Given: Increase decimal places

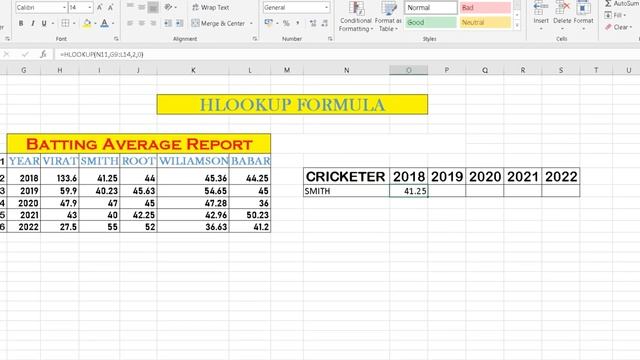Looking at the screenshot, I should [x=313, y=23].
